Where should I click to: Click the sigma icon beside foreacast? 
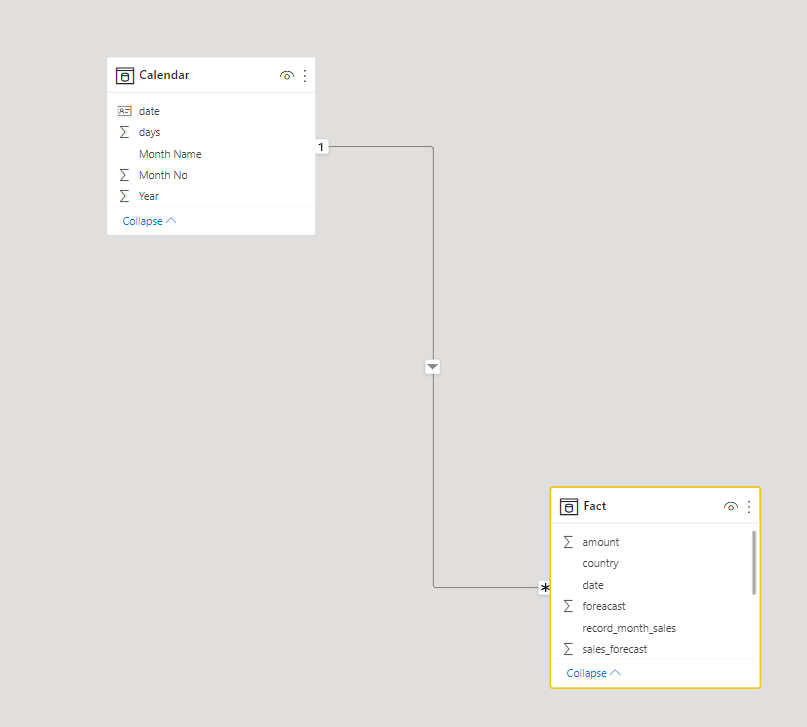click(x=568, y=606)
